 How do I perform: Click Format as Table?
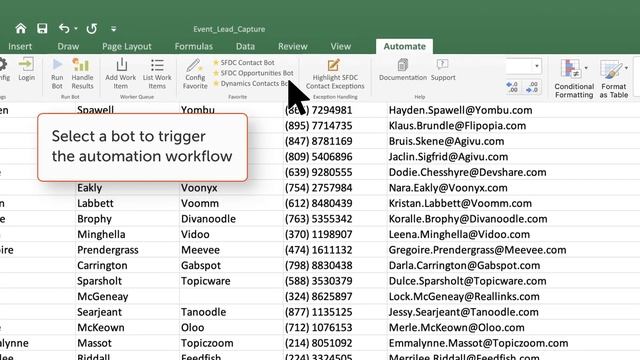[x=613, y=78]
